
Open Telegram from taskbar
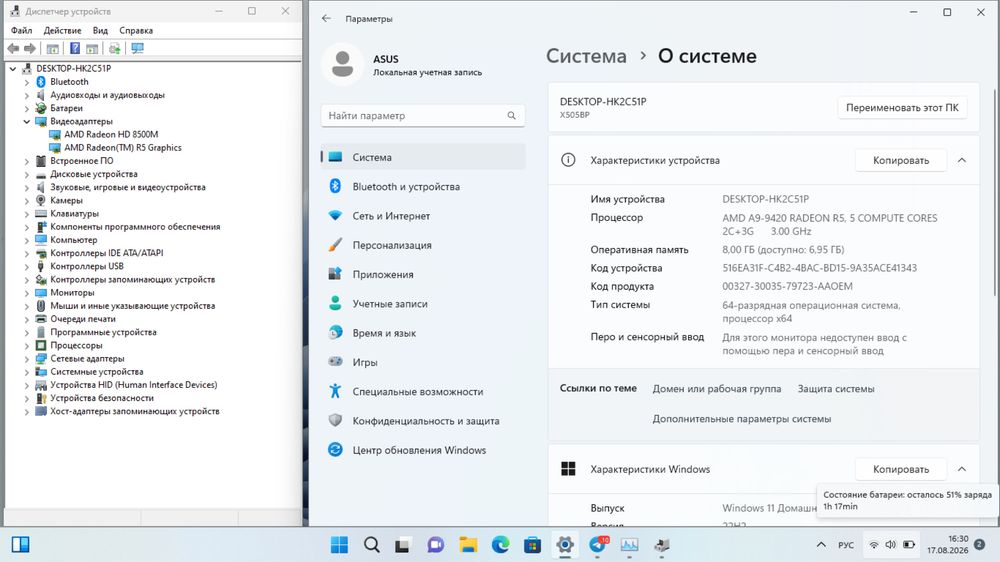click(x=598, y=545)
